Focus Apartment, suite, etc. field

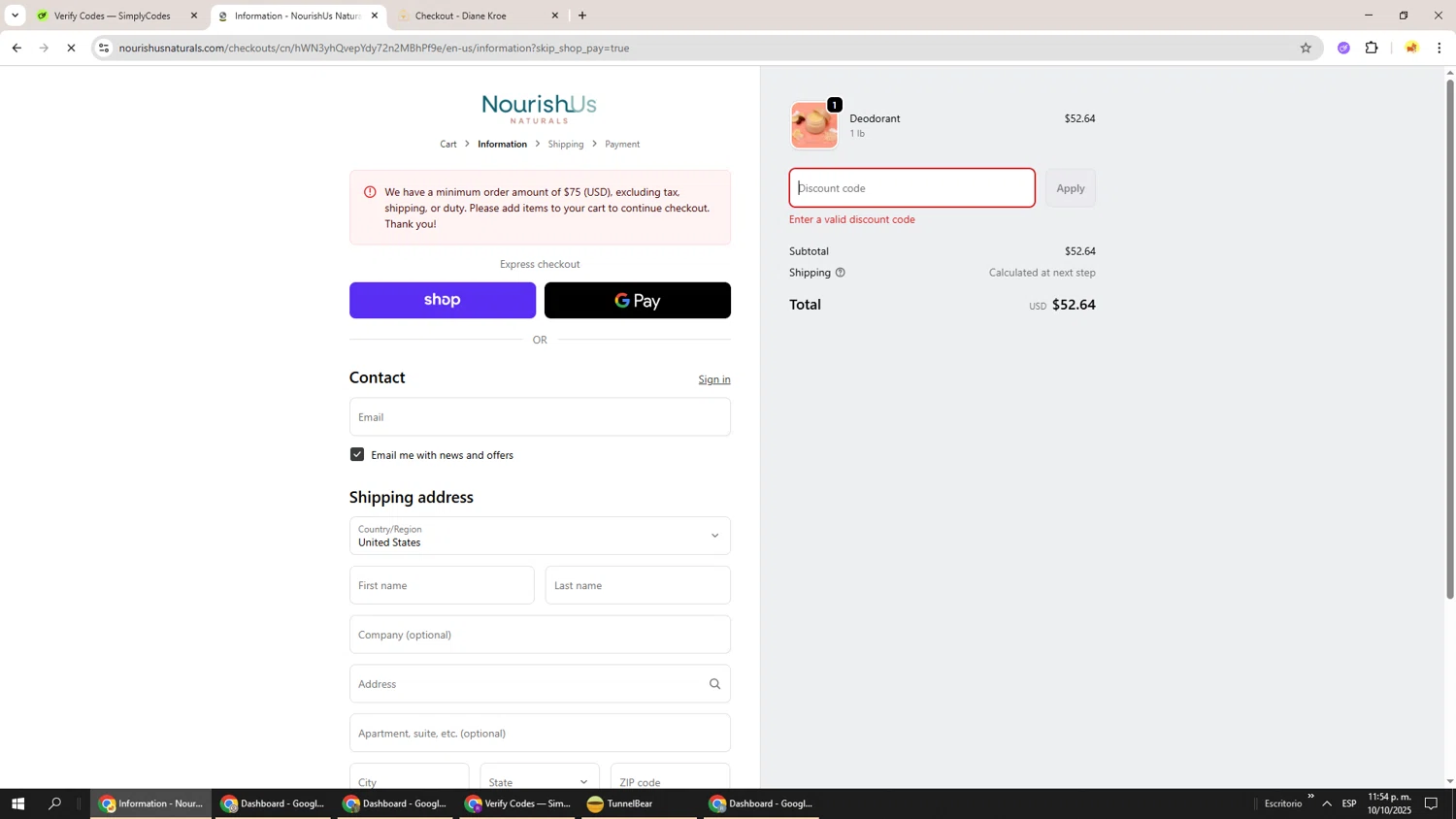[540, 733]
